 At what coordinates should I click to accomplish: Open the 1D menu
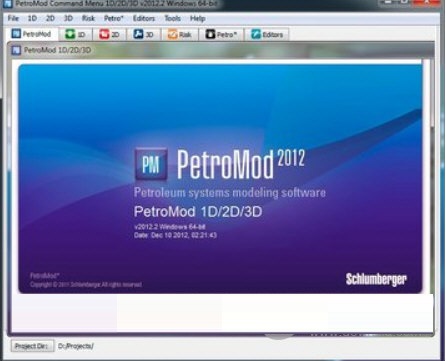pyautogui.click(x=32, y=18)
